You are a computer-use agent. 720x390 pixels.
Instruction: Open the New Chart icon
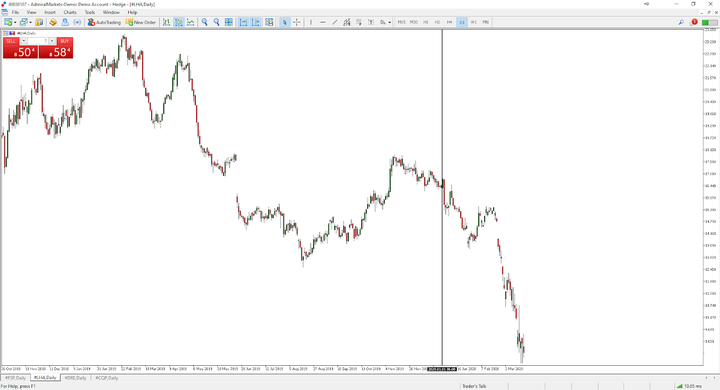pyautogui.click(x=8, y=22)
